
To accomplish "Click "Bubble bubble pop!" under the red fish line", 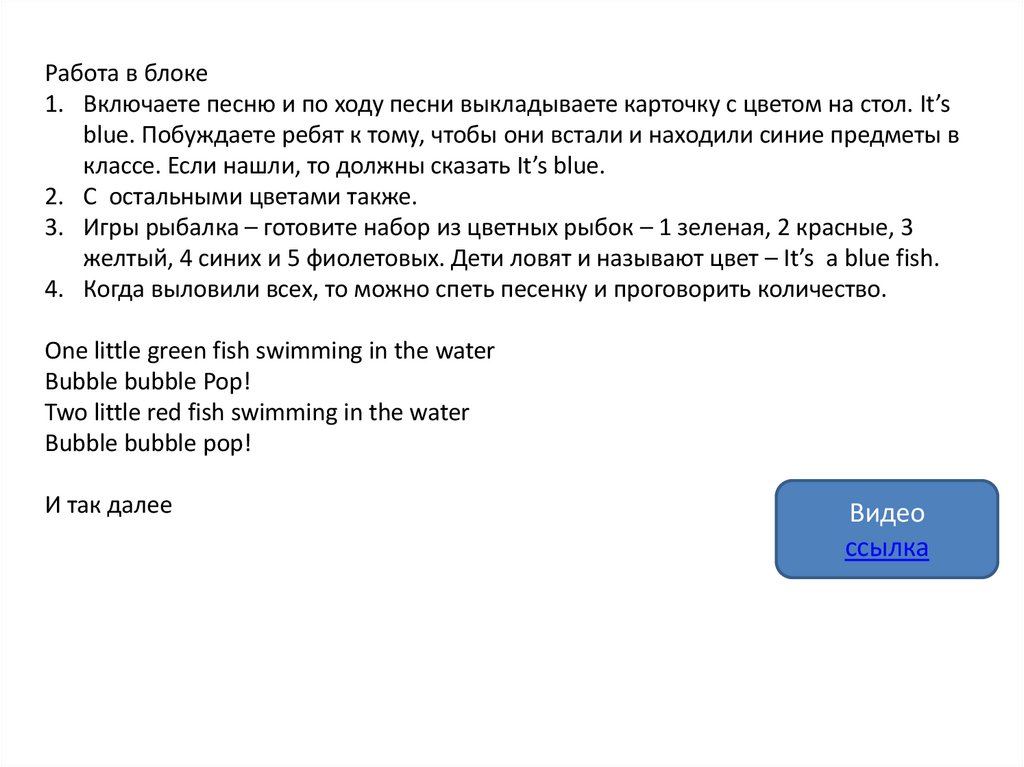I will [x=147, y=443].
